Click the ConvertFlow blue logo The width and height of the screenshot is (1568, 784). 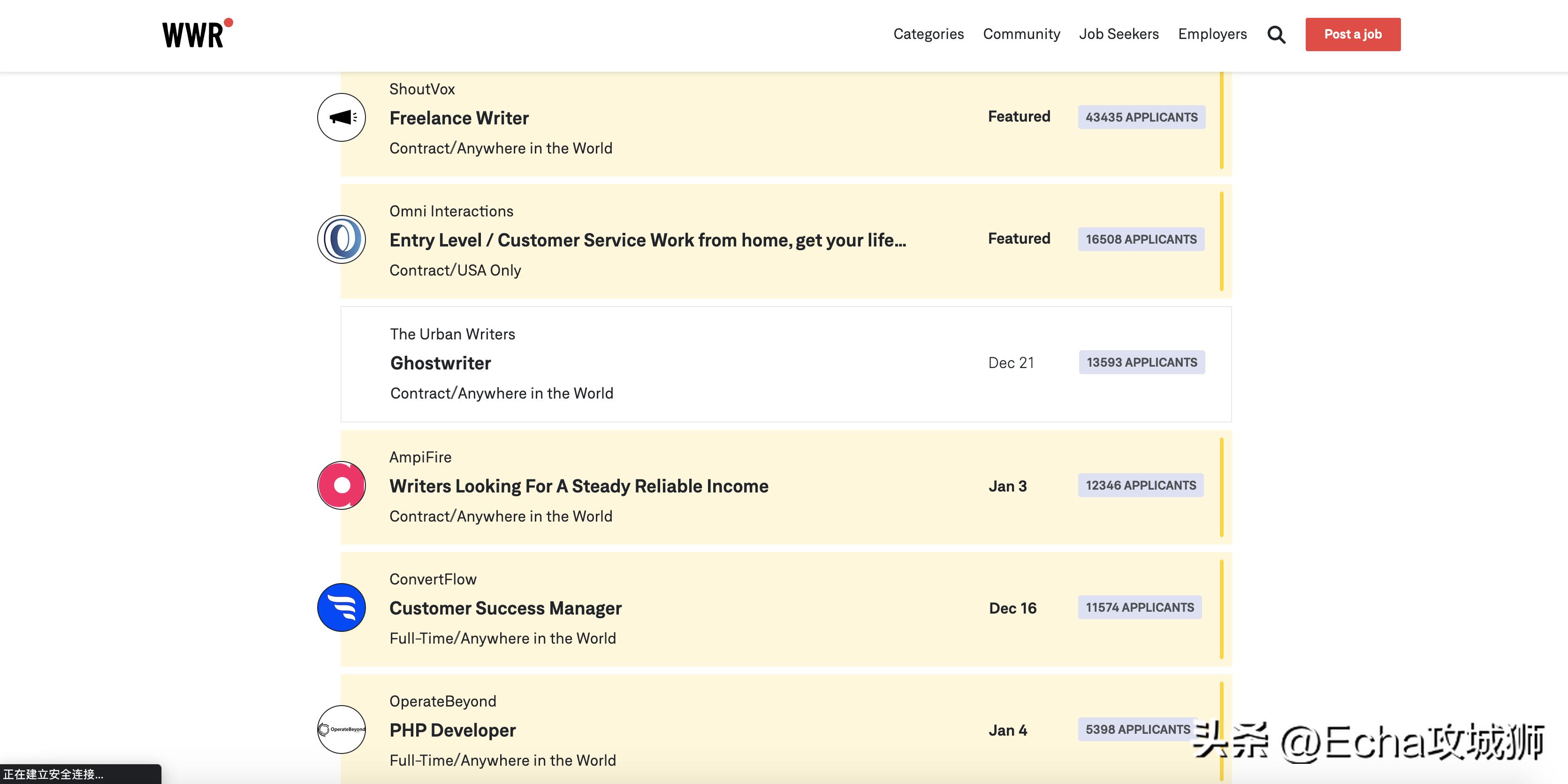coord(342,607)
